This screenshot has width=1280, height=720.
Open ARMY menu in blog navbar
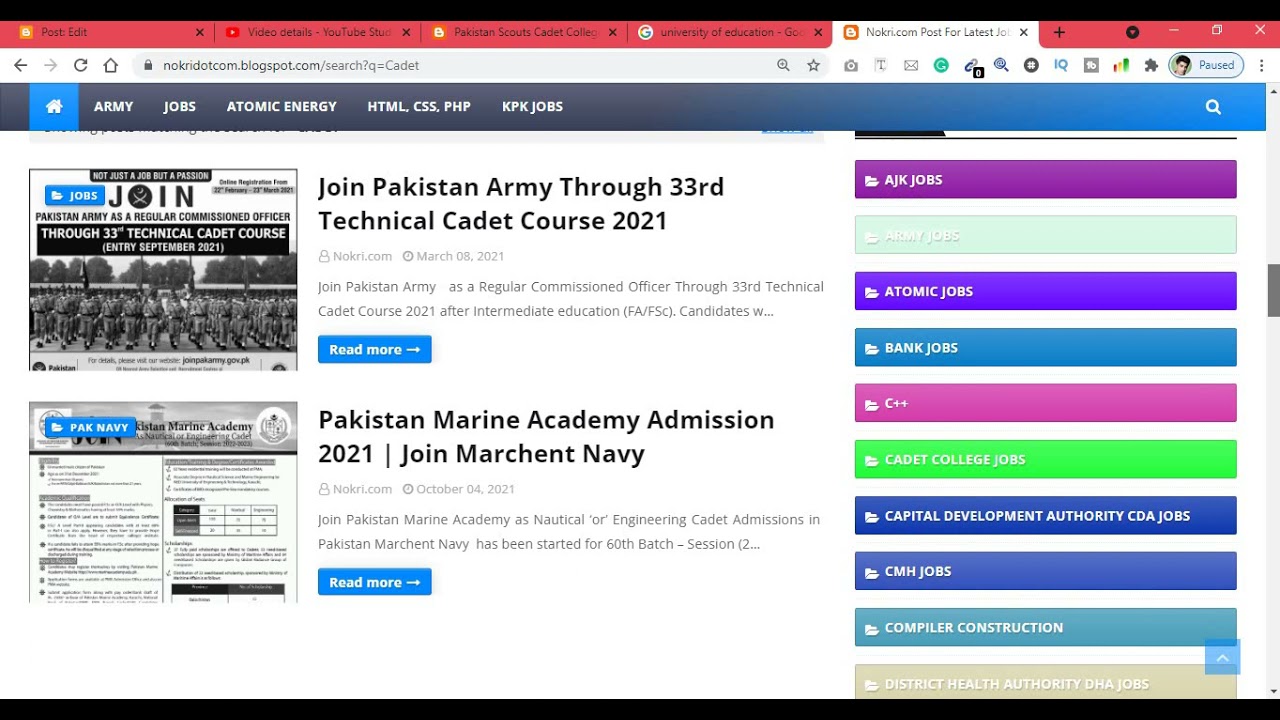click(x=113, y=106)
